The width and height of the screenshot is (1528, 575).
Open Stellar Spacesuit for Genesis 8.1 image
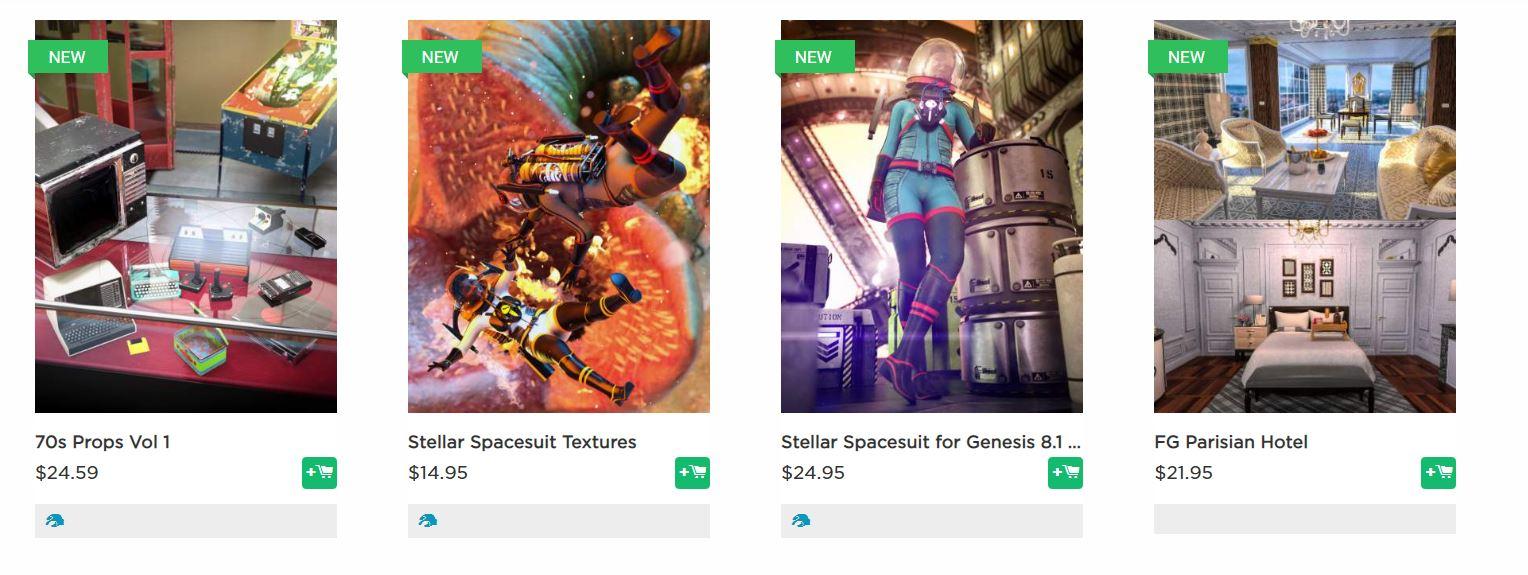click(x=932, y=216)
